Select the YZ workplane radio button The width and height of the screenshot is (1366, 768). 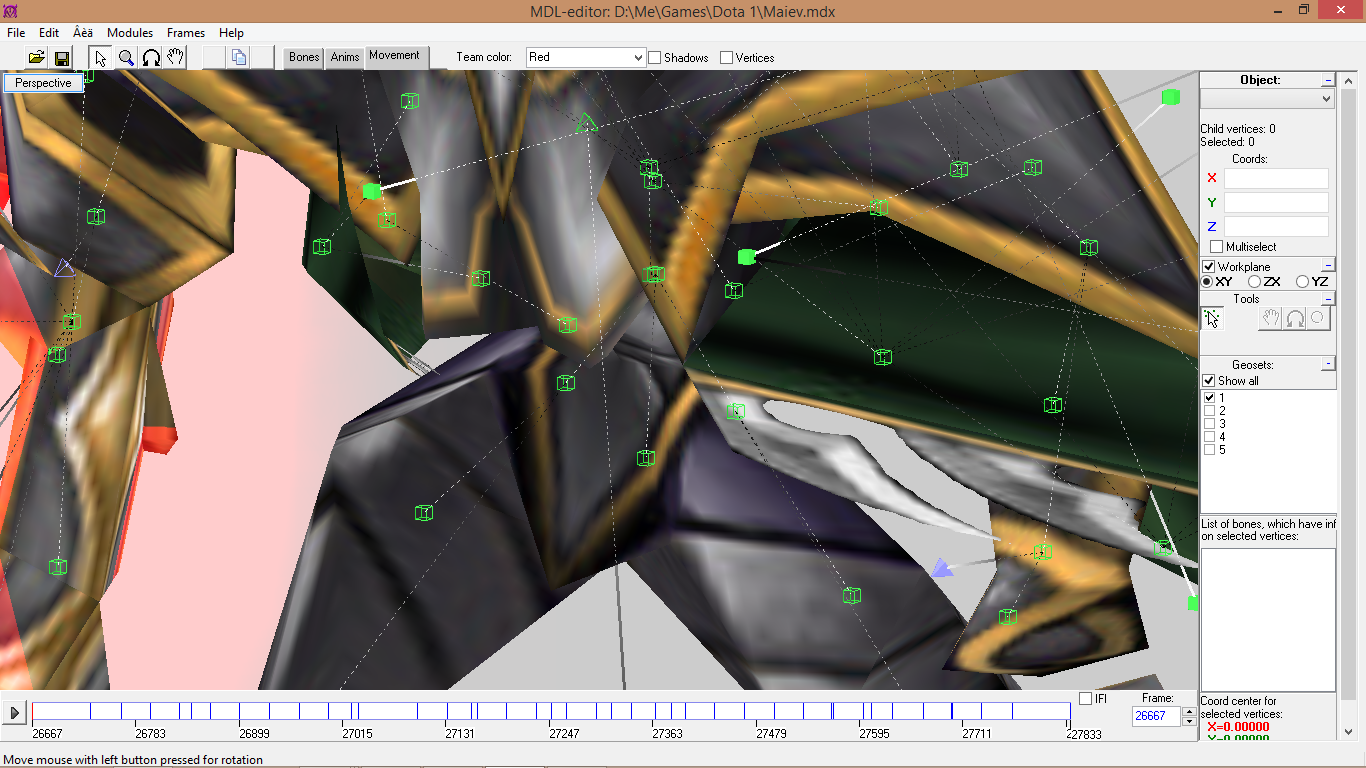(1302, 282)
